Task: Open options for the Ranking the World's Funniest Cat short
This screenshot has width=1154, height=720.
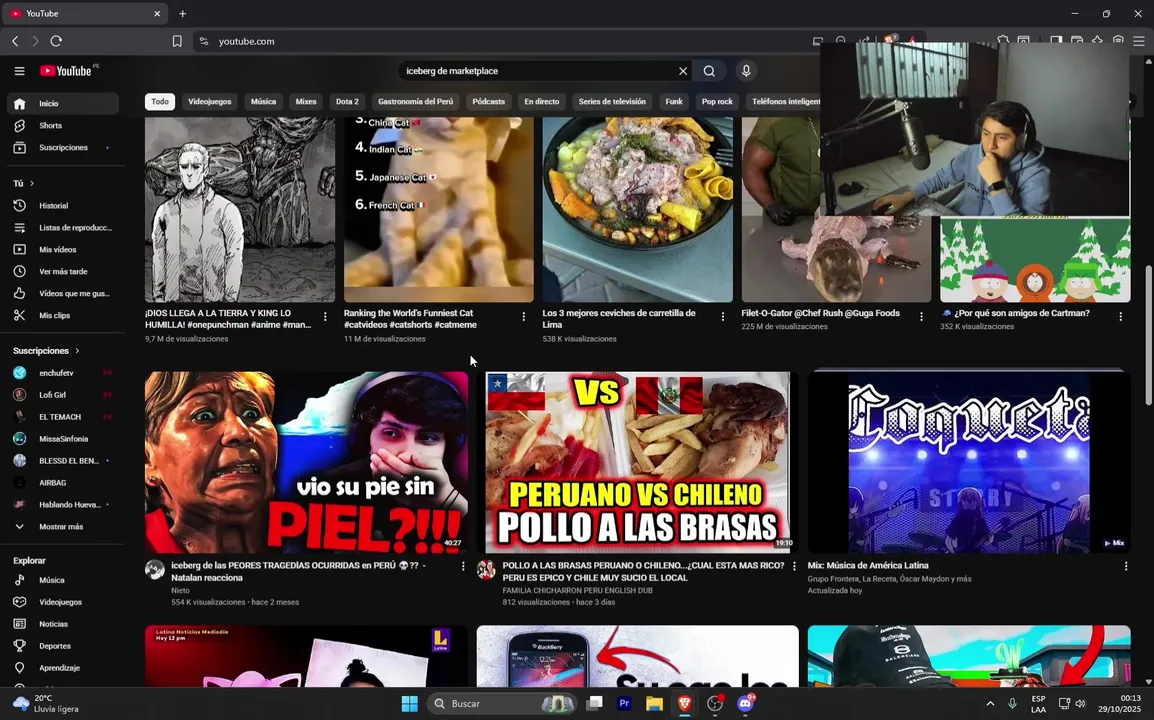Action: [524, 317]
